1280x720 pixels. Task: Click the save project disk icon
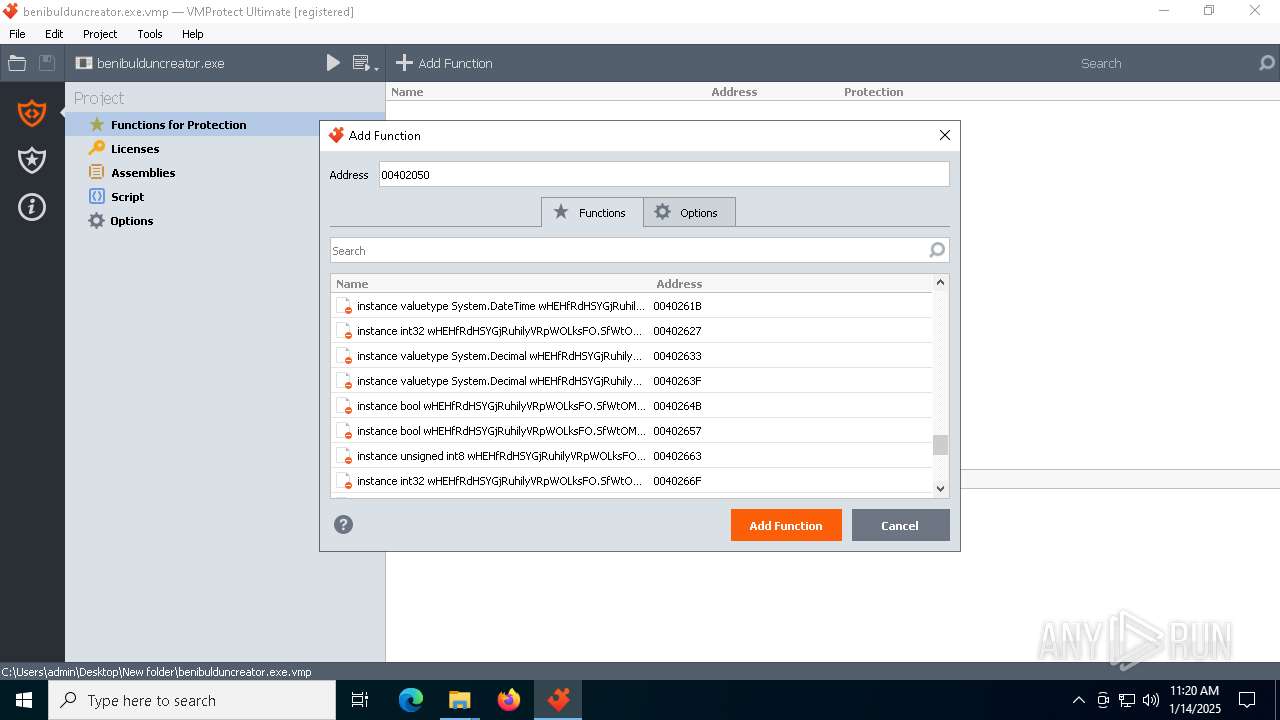point(47,63)
